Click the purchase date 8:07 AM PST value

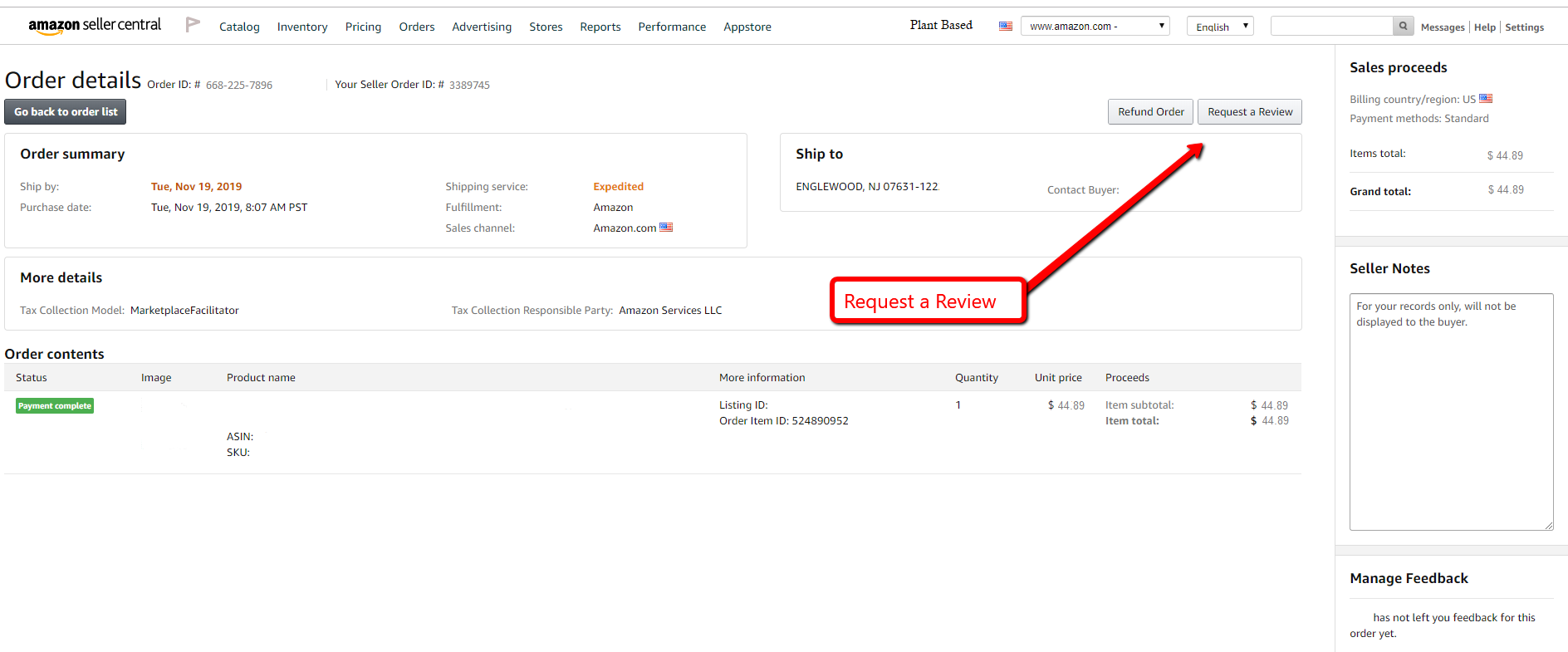click(229, 208)
